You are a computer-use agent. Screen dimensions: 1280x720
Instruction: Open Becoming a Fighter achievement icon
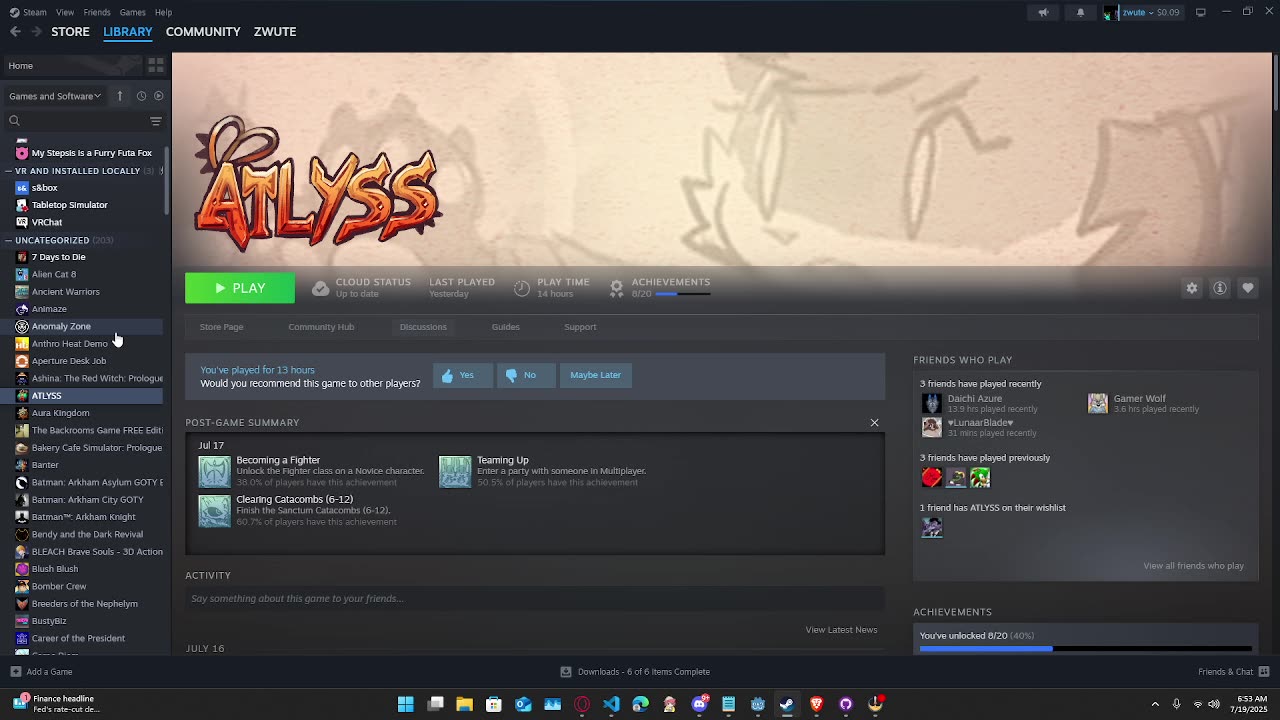(x=214, y=471)
